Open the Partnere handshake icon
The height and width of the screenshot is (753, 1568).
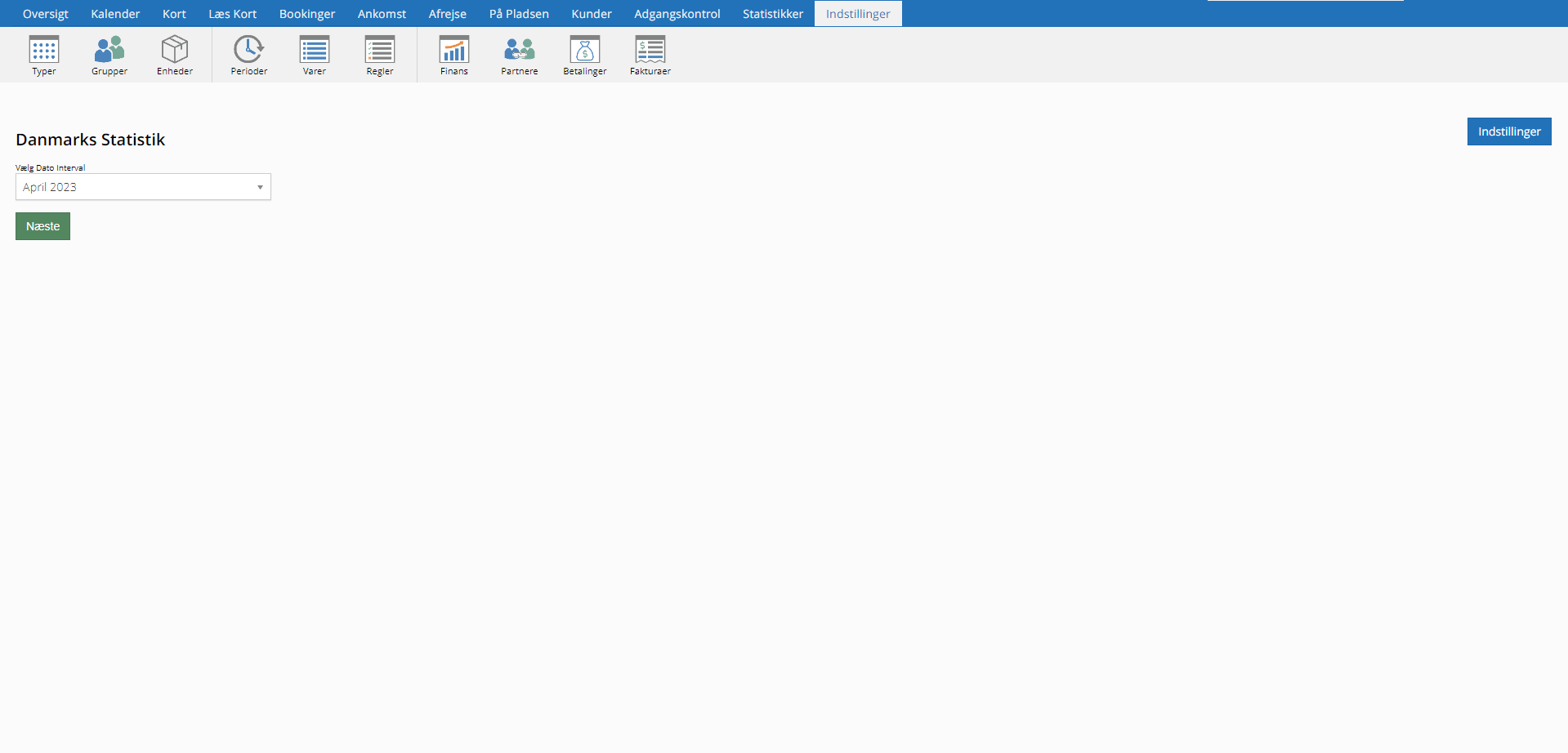tap(520, 51)
